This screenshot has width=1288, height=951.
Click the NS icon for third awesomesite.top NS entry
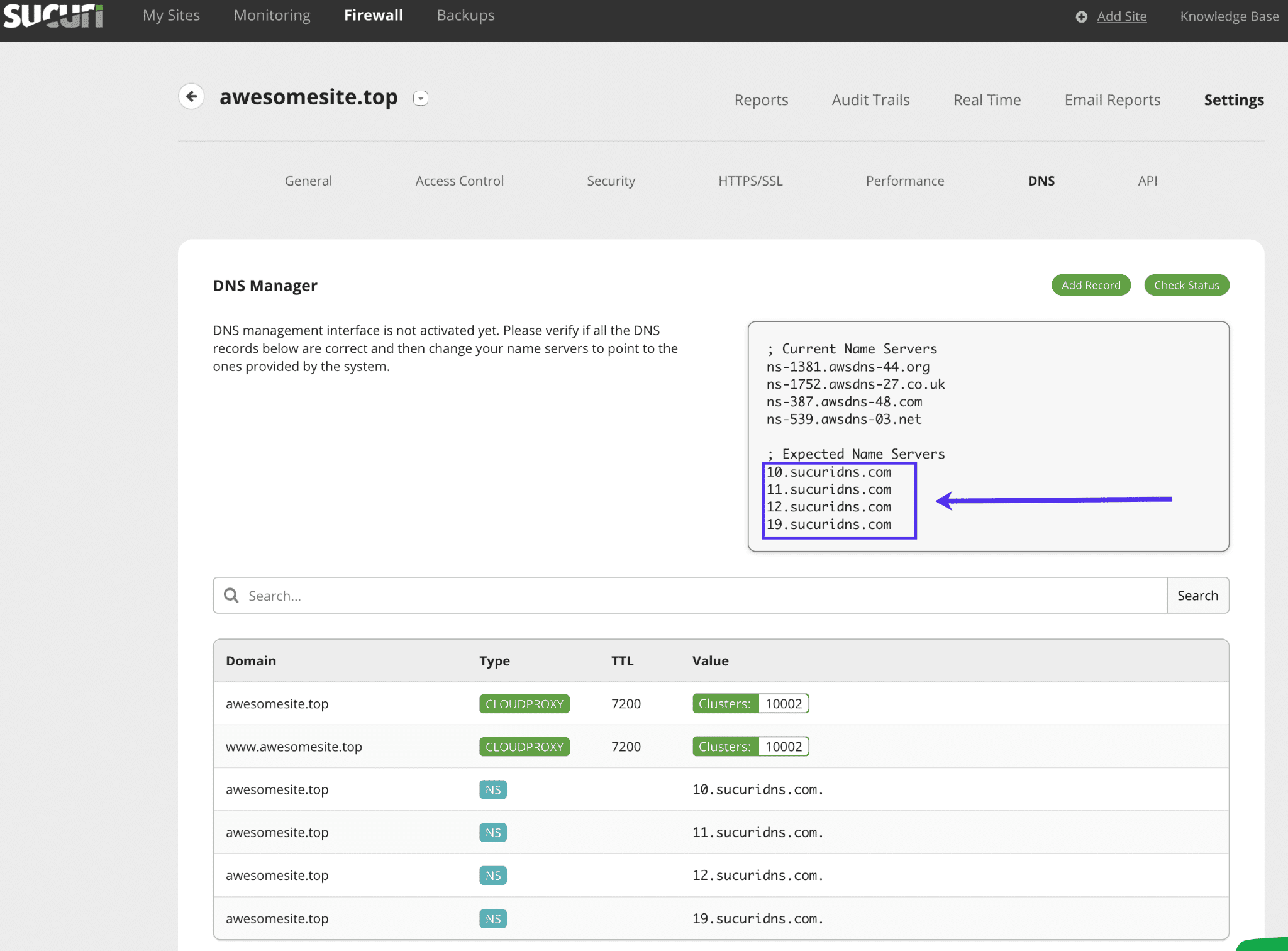tap(493, 875)
